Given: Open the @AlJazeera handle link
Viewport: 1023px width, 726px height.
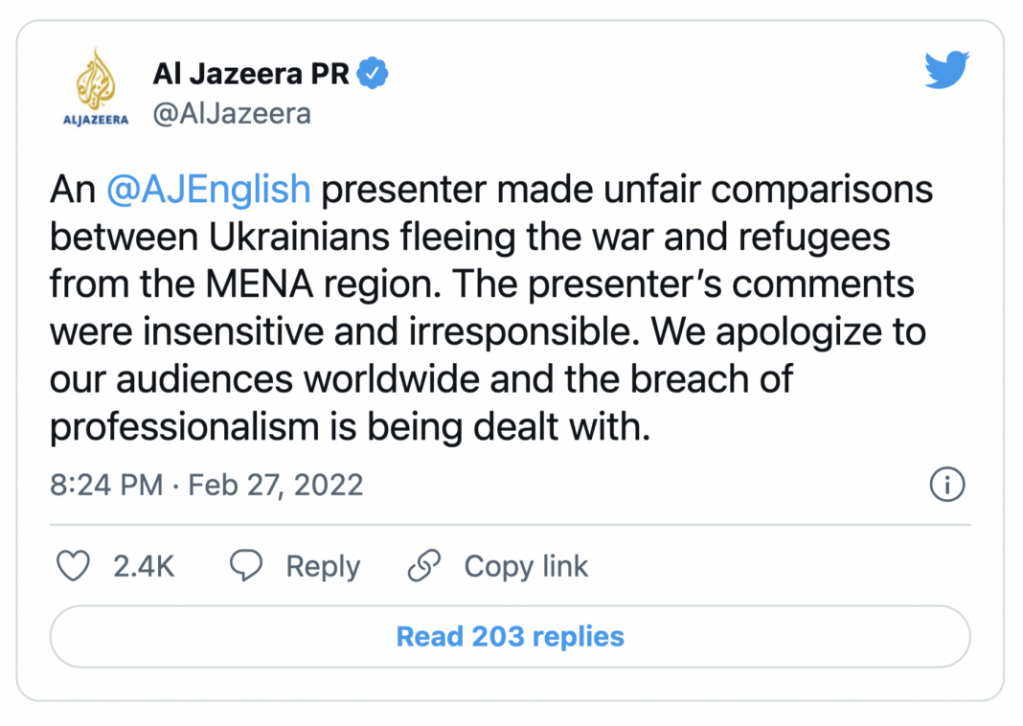Looking at the screenshot, I should tap(231, 114).
